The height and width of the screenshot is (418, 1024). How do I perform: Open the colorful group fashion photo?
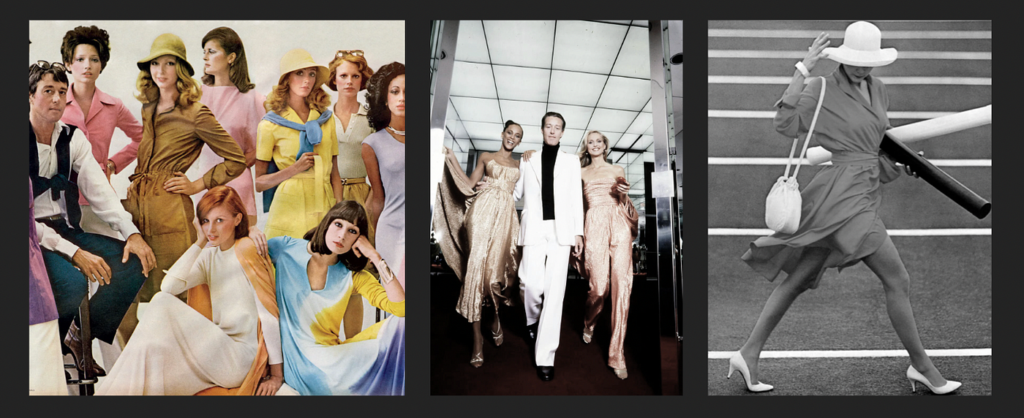(x=217, y=207)
